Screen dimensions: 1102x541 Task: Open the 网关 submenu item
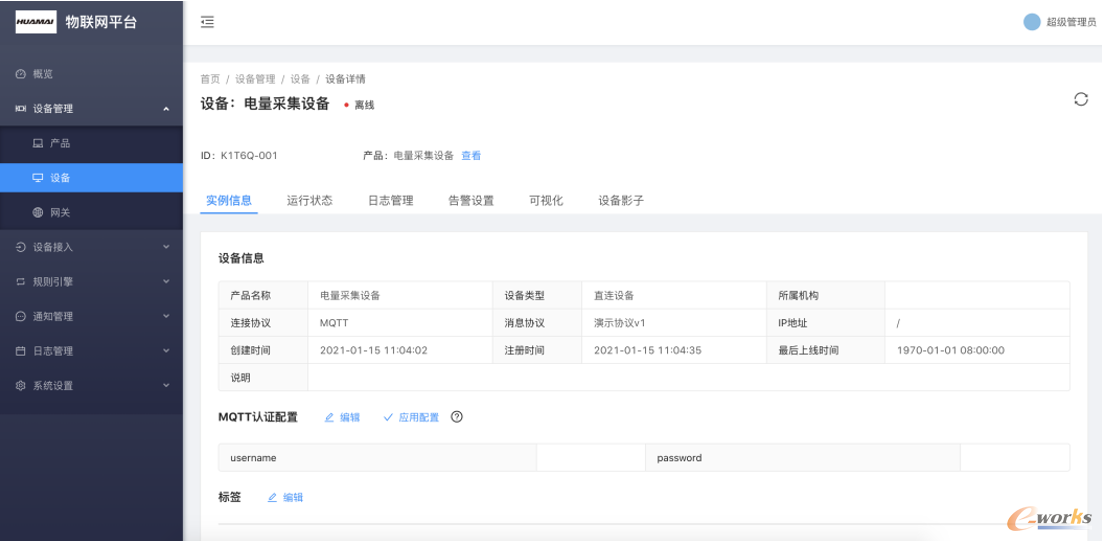pos(91,213)
